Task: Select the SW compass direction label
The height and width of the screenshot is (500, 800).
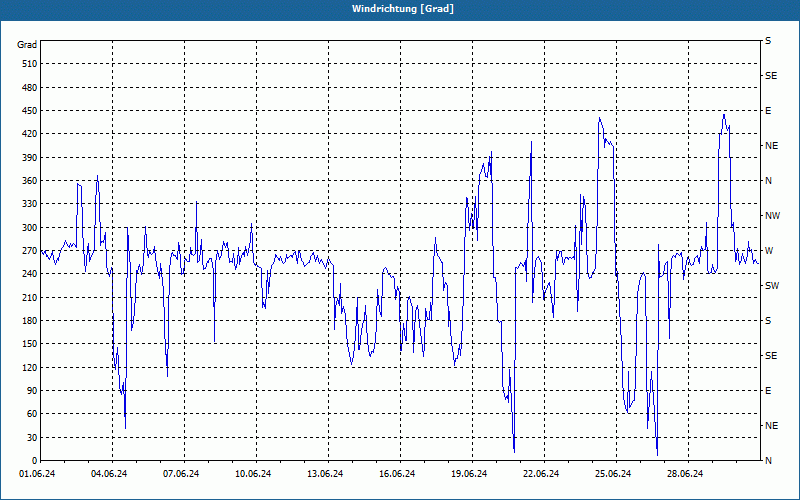Action: 772,286
